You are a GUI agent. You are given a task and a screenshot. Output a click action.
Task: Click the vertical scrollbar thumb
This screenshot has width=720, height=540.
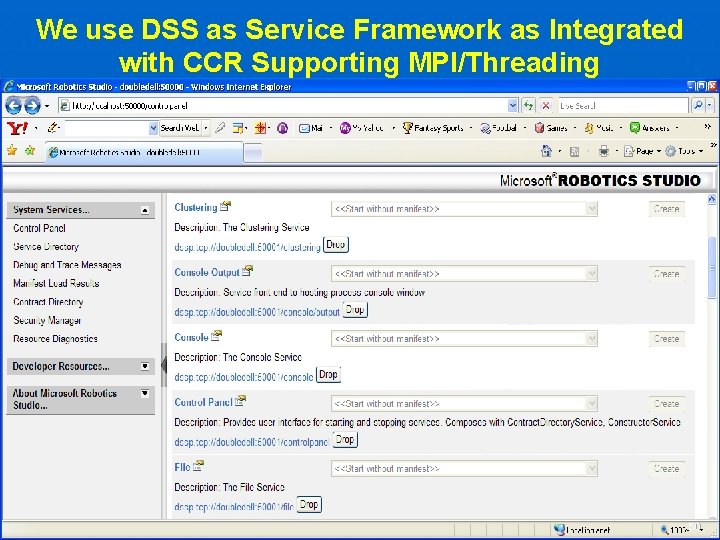click(x=712, y=268)
